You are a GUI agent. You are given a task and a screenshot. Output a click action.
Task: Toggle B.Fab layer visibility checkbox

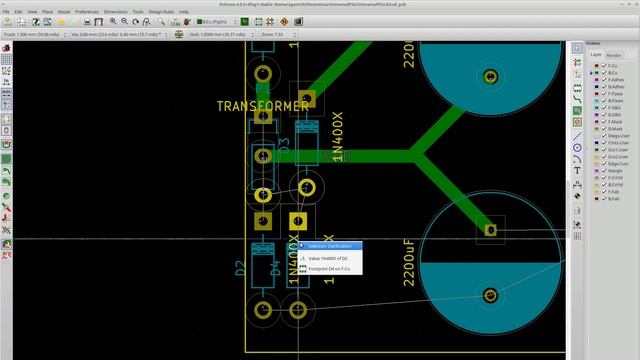(604, 199)
